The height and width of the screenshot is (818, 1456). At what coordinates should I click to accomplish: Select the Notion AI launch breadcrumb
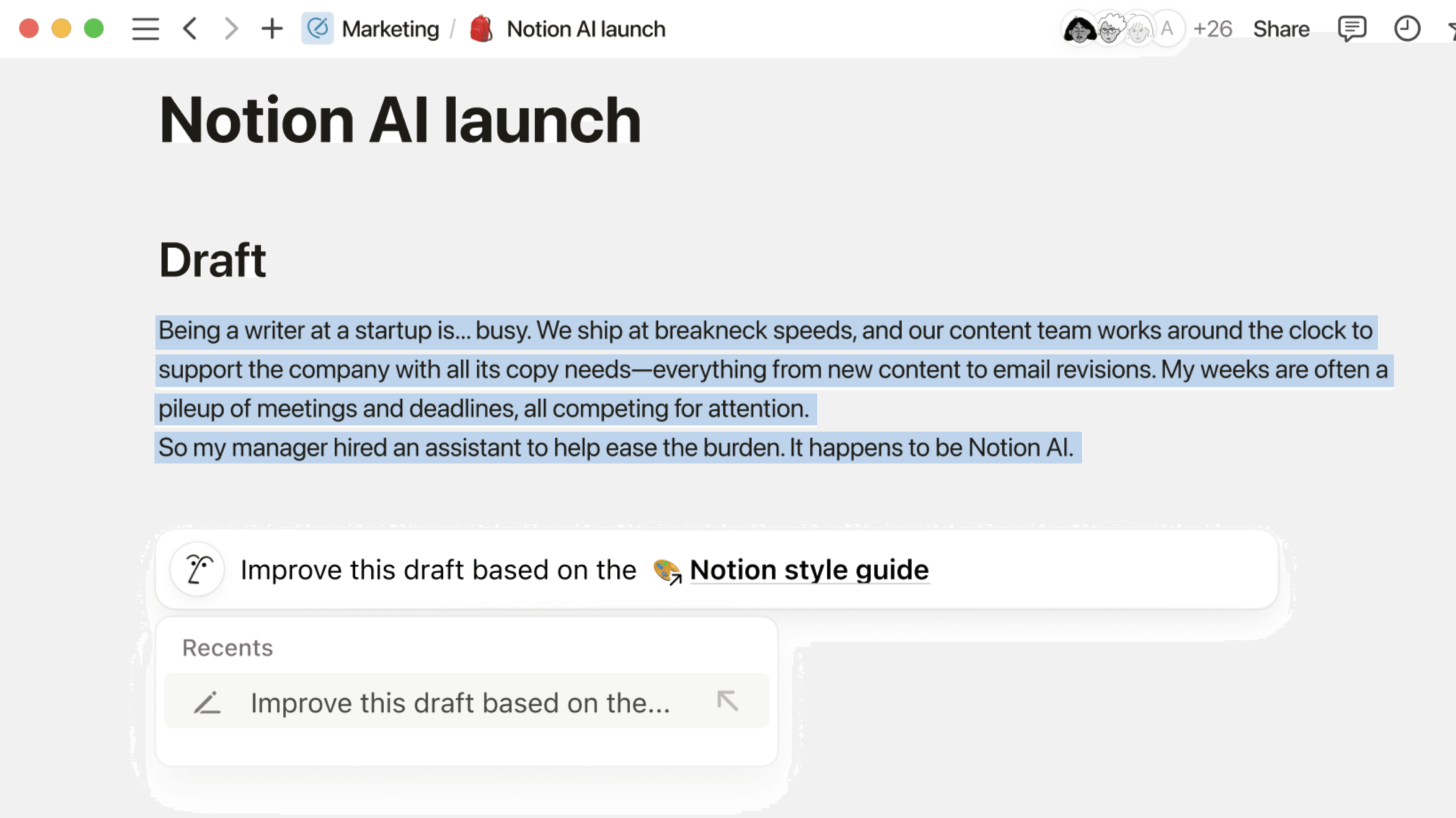585,29
